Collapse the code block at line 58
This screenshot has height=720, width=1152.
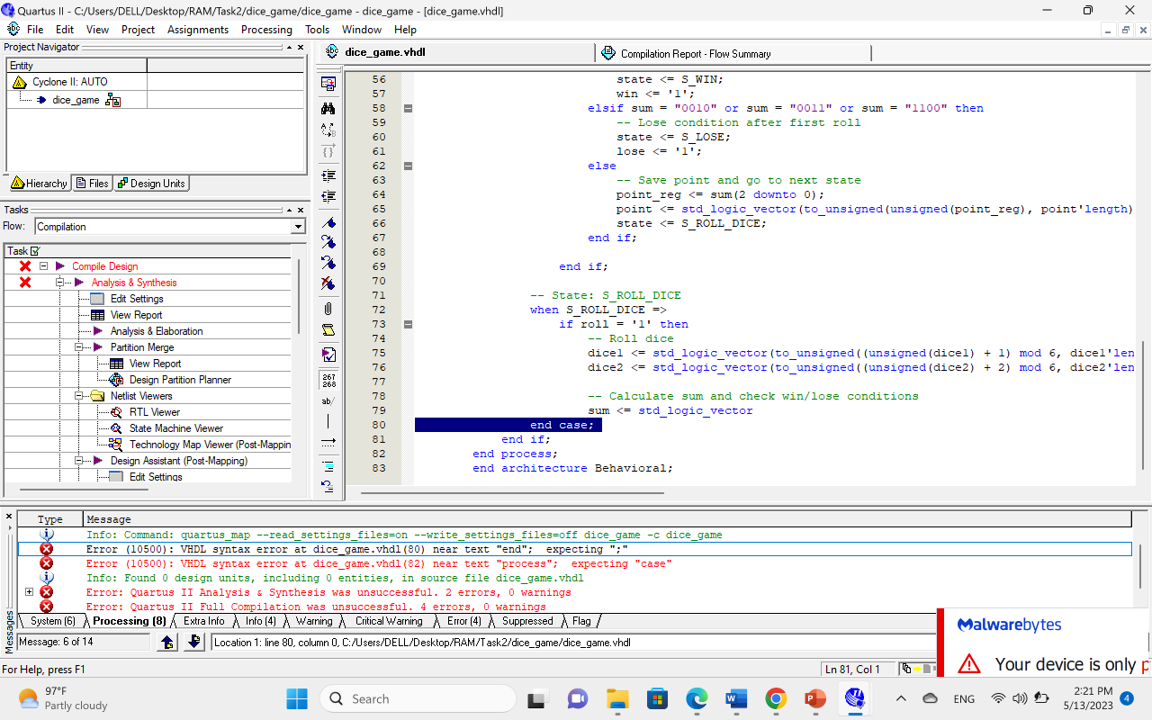(x=408, y=108)
